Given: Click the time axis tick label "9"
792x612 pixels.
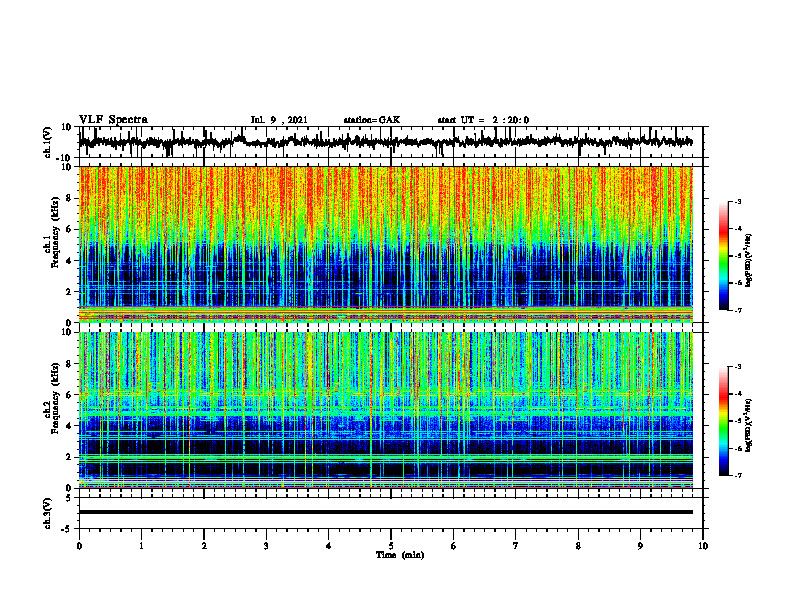Looking at the screenshot, I should (640, 546).
